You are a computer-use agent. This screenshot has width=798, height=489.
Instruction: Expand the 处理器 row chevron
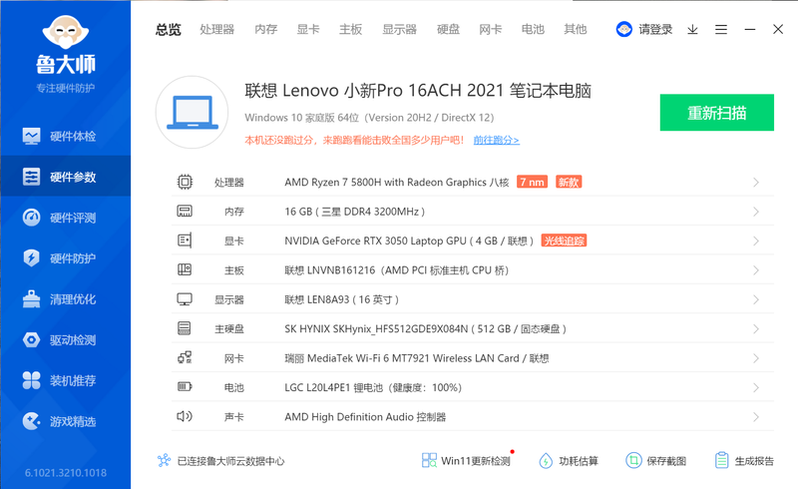click(x=756, y=183)
